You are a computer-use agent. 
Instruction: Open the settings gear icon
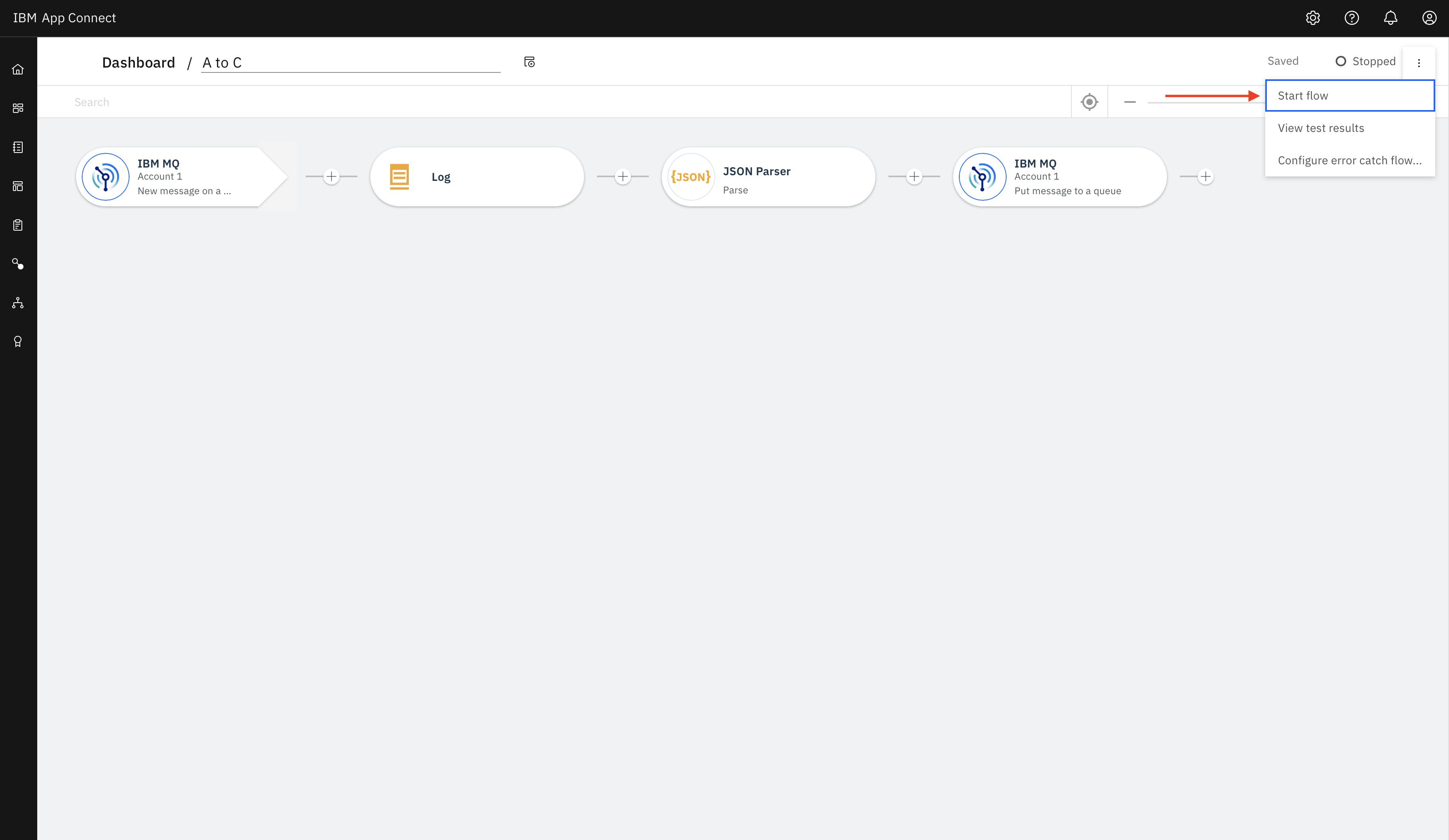[x=1313, y=18]
